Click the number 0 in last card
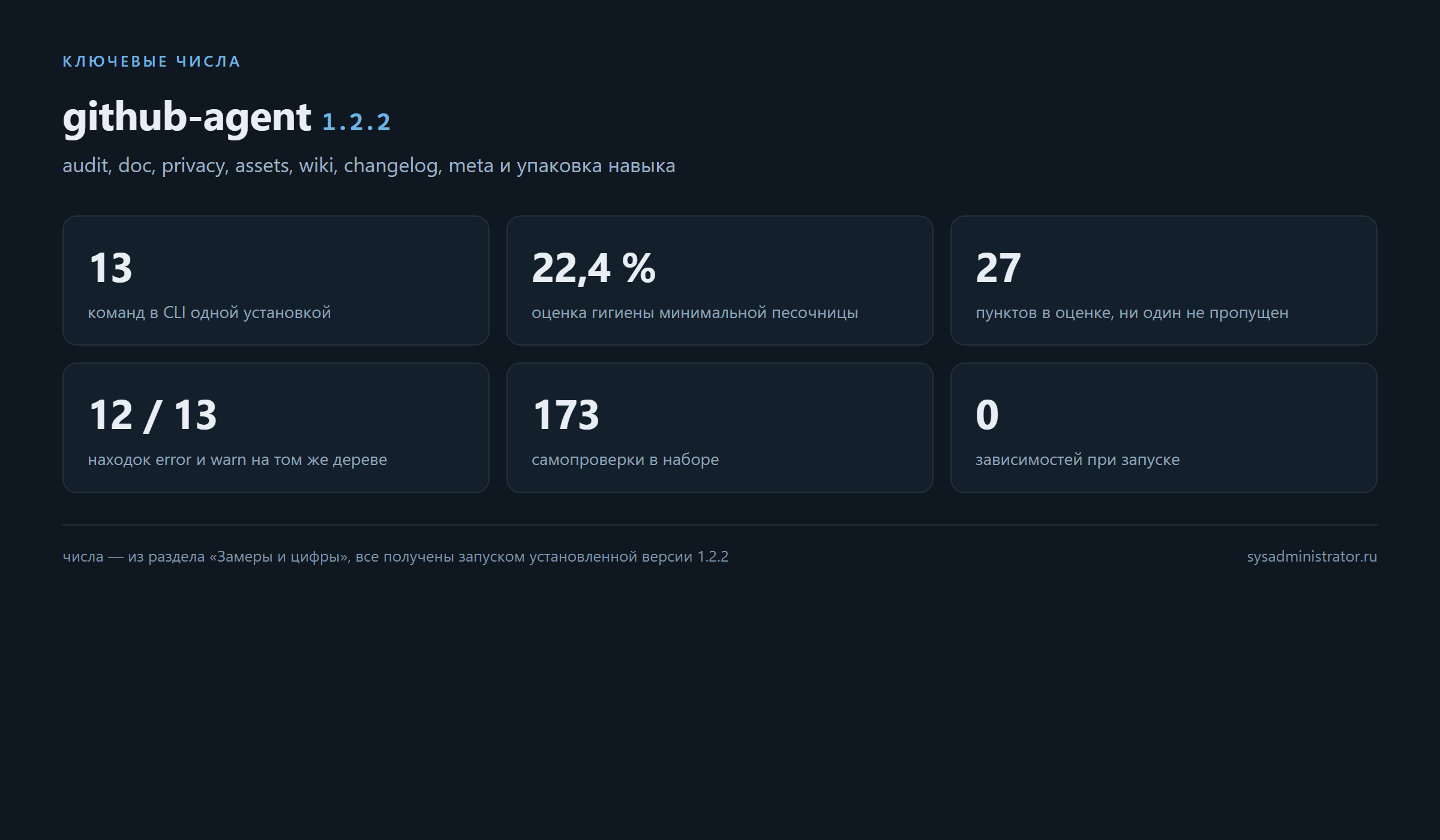The height and width of the screenshot is (840, 1440). click(x=988, y=415)
